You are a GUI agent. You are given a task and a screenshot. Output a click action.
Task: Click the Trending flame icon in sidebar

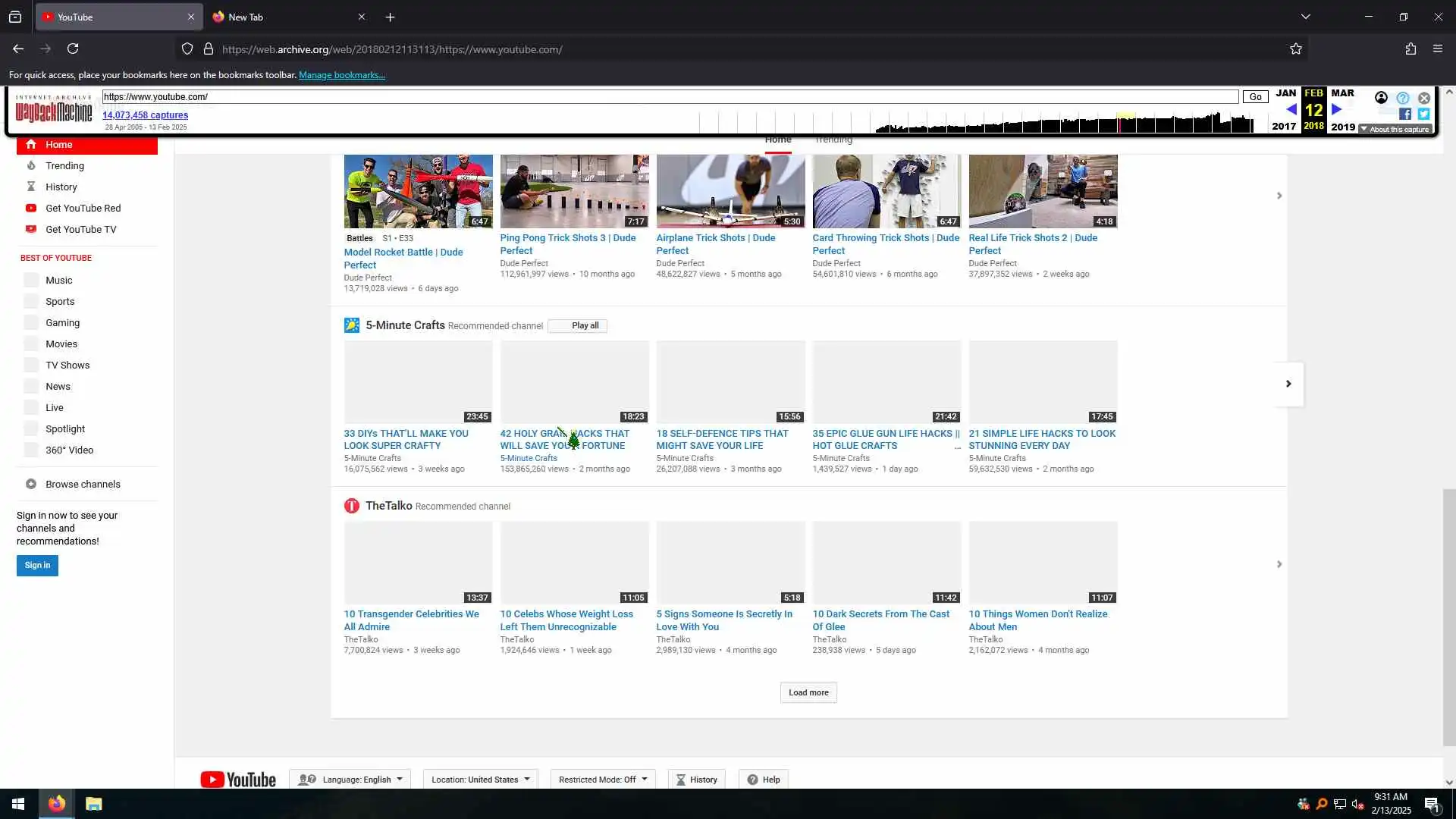[31, 165]
